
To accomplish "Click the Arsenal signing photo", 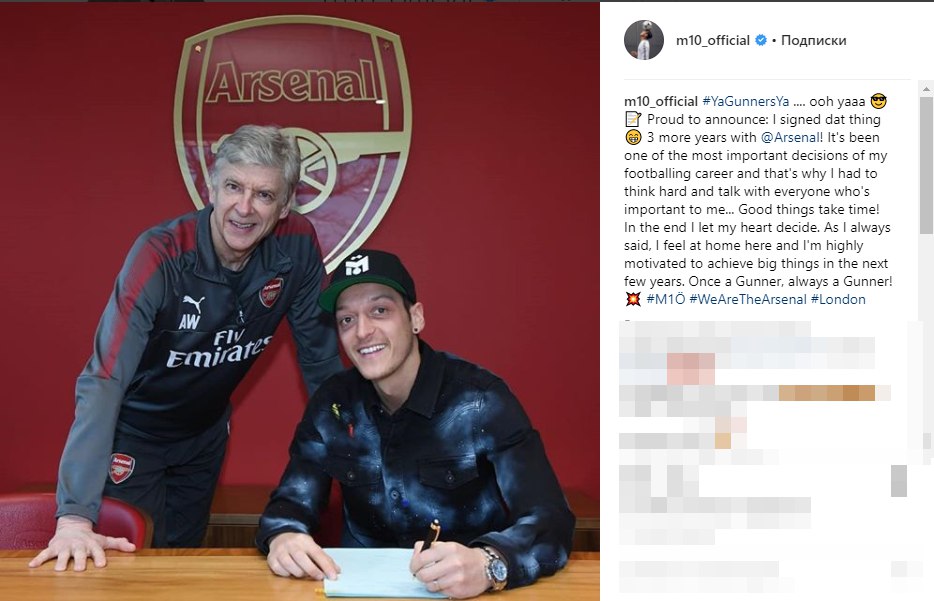I will 300,301.
